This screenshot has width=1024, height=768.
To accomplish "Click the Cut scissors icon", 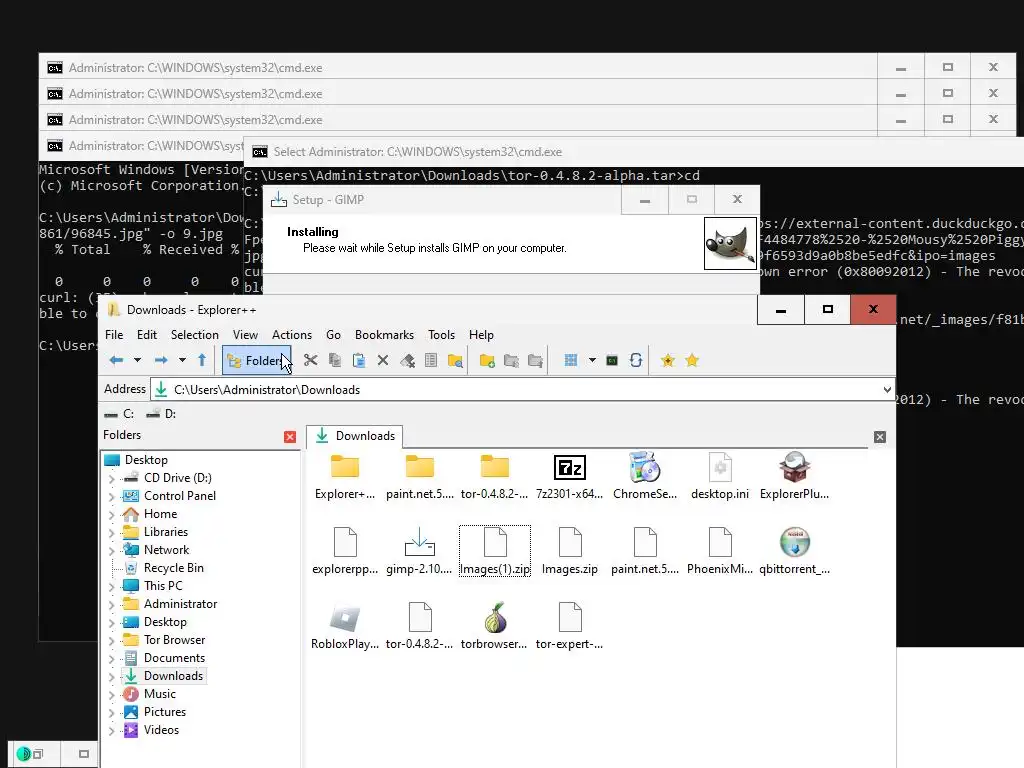I will [311, 360].
